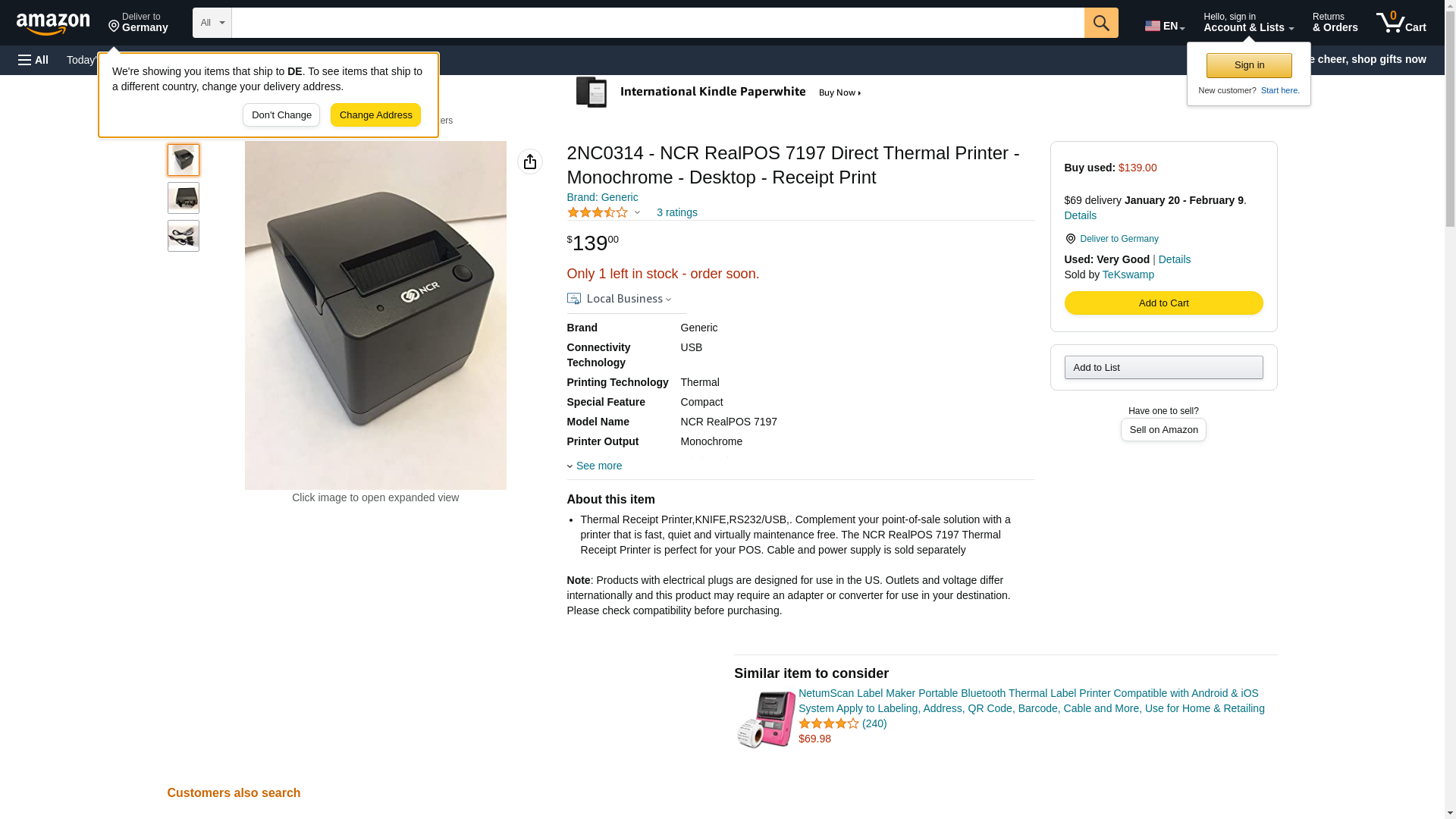Open Returns & Orders
Screen dimensions: 1456x819
tap(1335, 23)
